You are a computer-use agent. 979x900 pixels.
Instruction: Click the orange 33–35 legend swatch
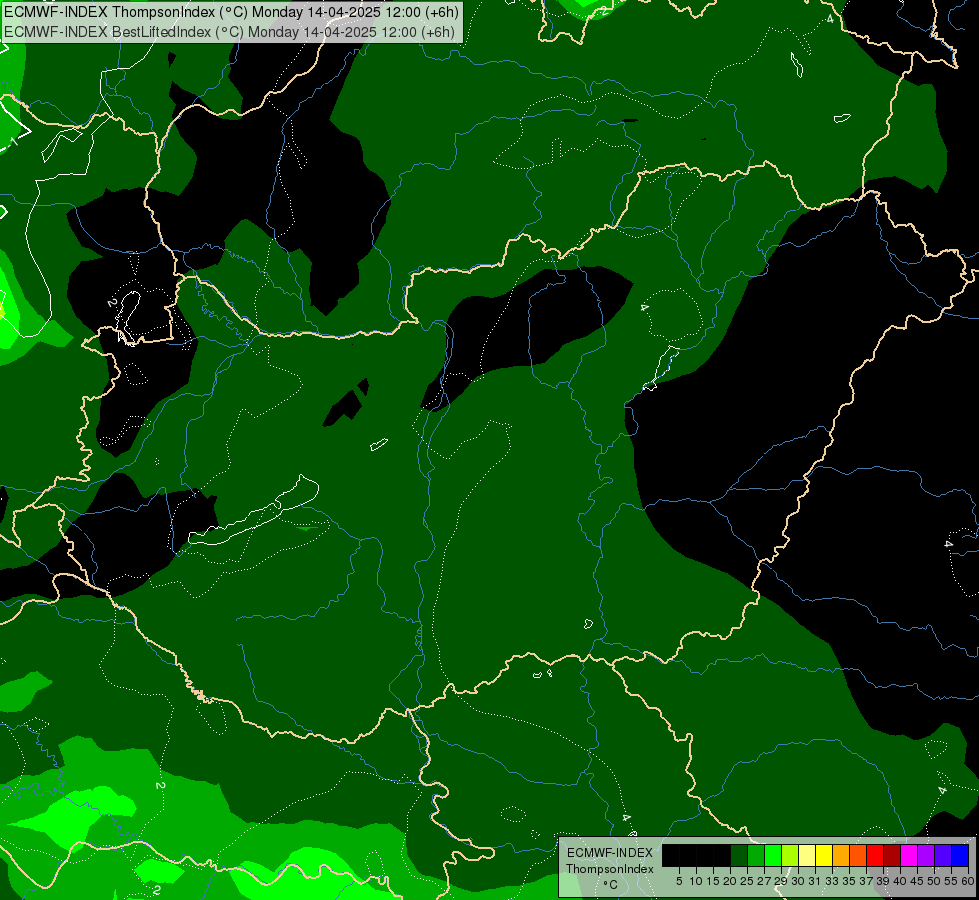click(x=841, y=855)
